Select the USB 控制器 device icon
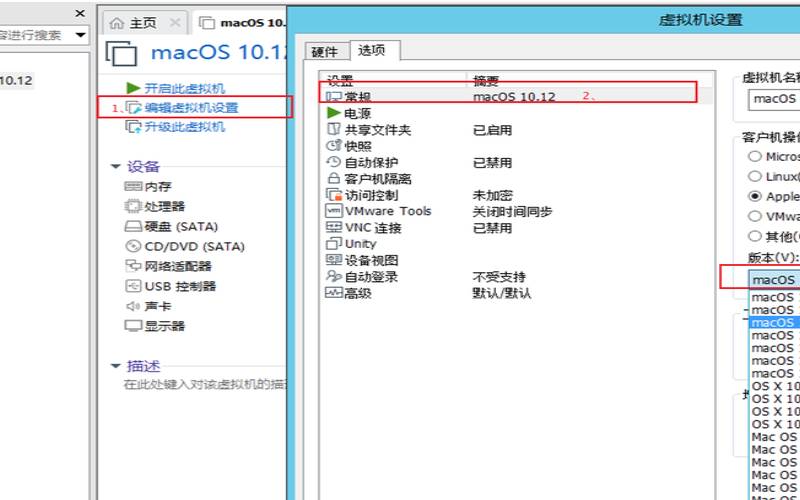 tap(133, 286)
